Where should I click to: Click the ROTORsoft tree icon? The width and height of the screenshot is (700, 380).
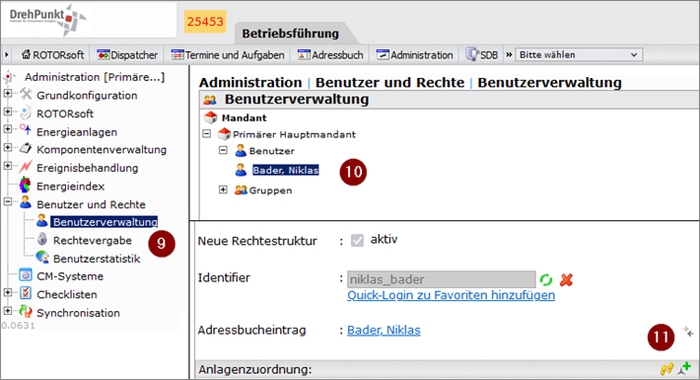pyautogui.click(x=26, y=112)
